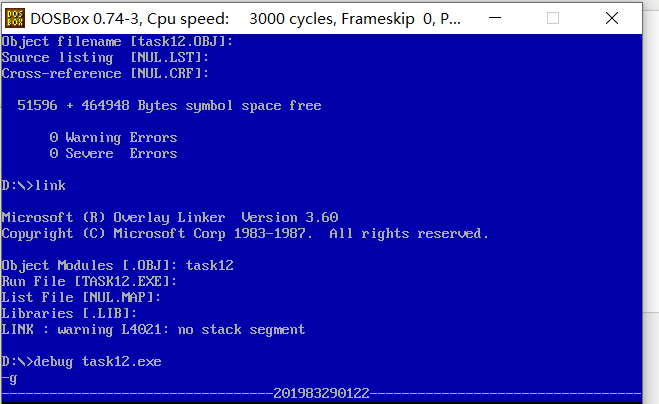This screenshot has height=404, width=659.
Task: Click the 'Object filename [task12.OBJ]:' line
Action: pyautogui.click(x=117, y=42)
